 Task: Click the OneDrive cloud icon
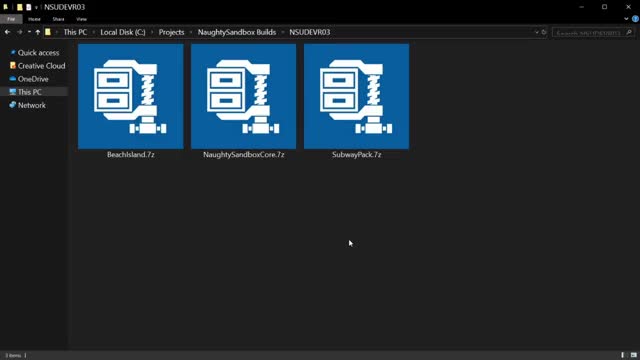click(x=13, y=78)
